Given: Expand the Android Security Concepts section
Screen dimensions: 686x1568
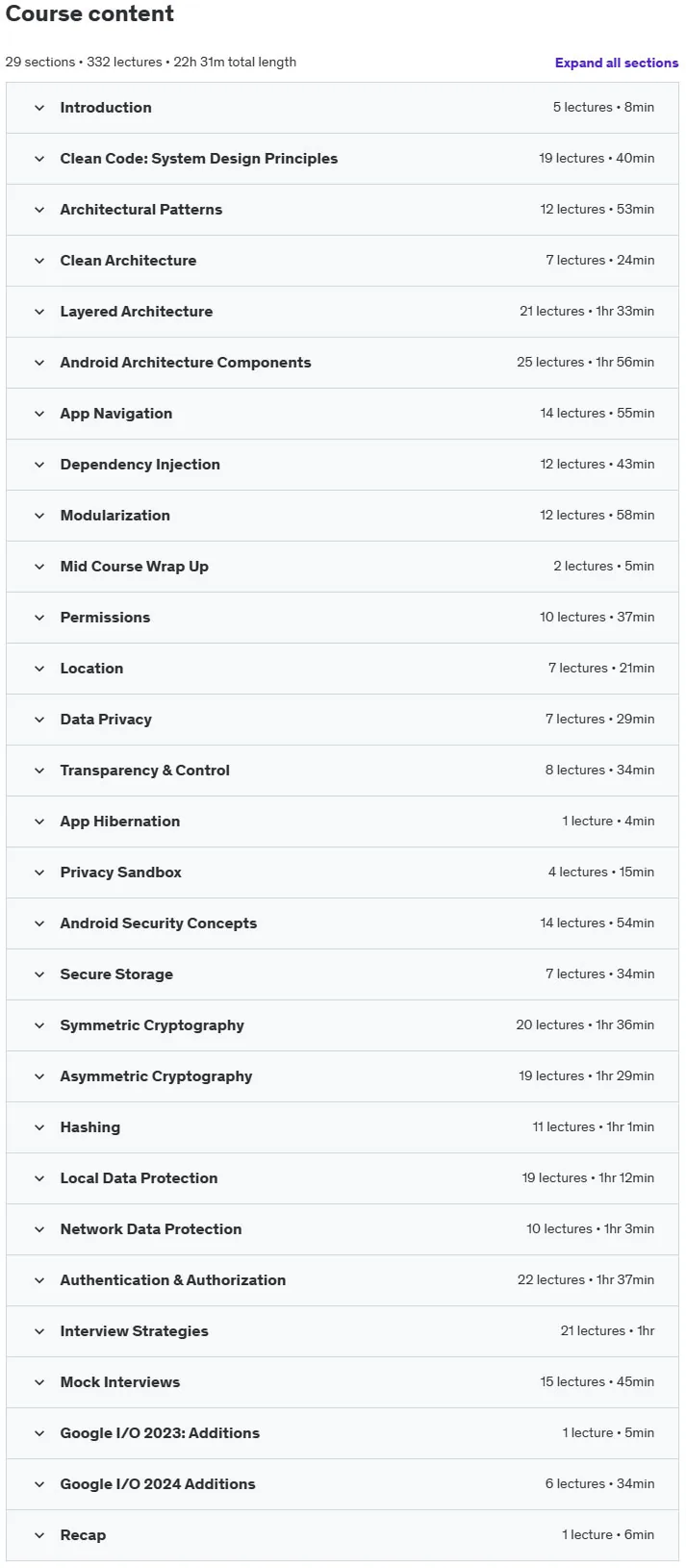Looking at the screenshot, I should [343, 923].
